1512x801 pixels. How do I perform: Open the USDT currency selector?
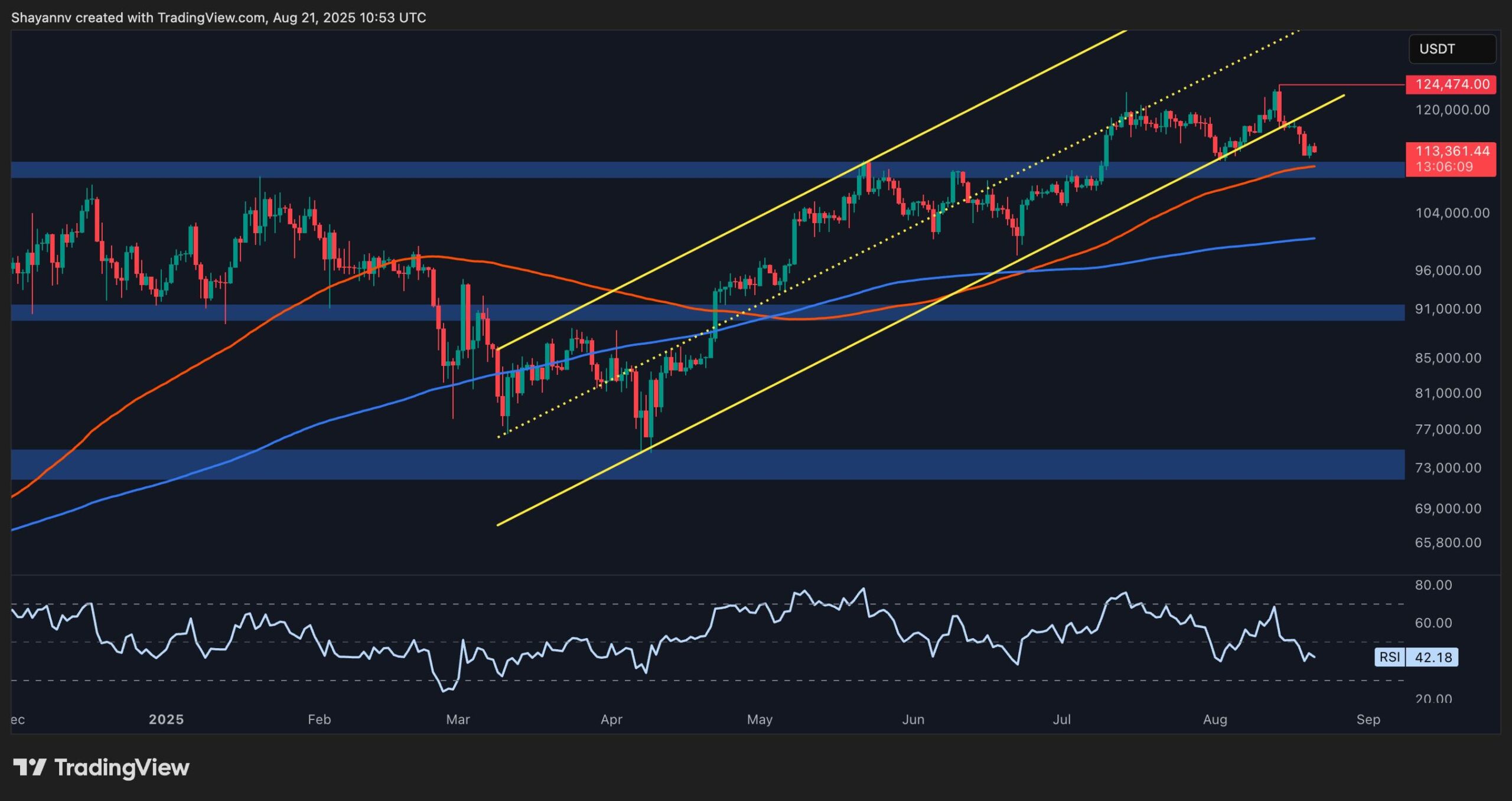point(1452,49)
